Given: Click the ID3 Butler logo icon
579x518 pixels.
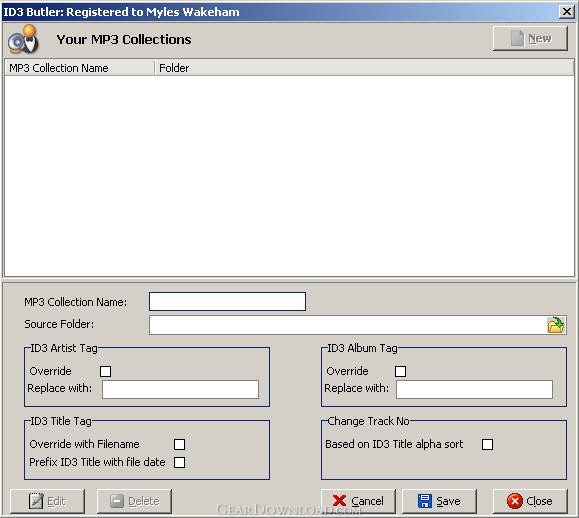Looking at the screenshot, I should (24, 39).
